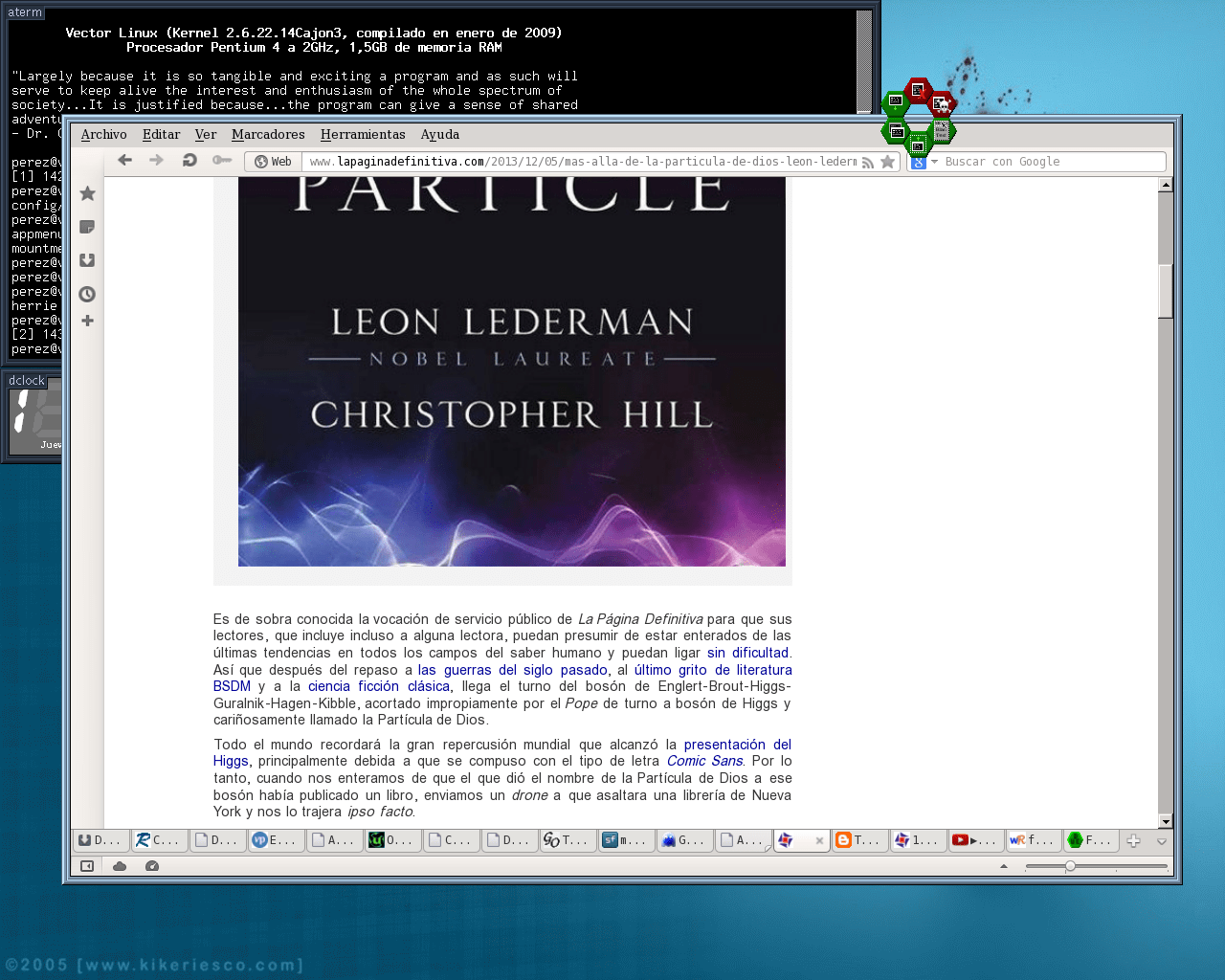Image resolution: width=1225 pixels, height=980 pixels.
Task: Go forward to the next page
Action: point(156,161)
